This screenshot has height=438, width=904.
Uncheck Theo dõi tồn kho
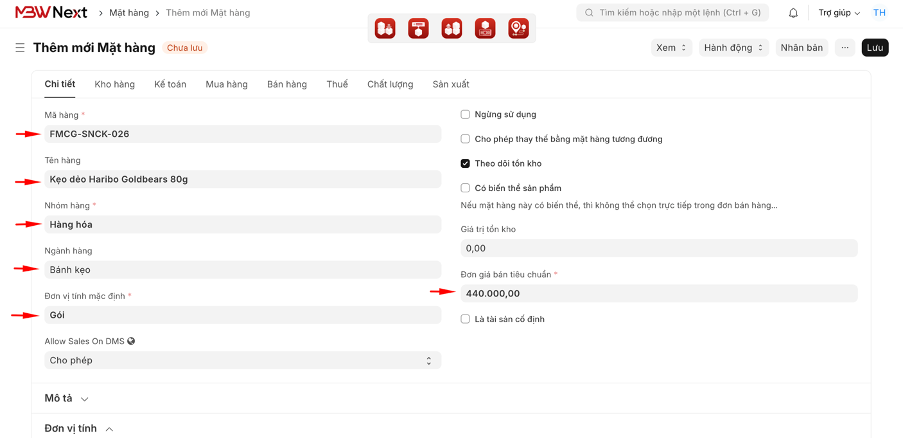[465, 163]
